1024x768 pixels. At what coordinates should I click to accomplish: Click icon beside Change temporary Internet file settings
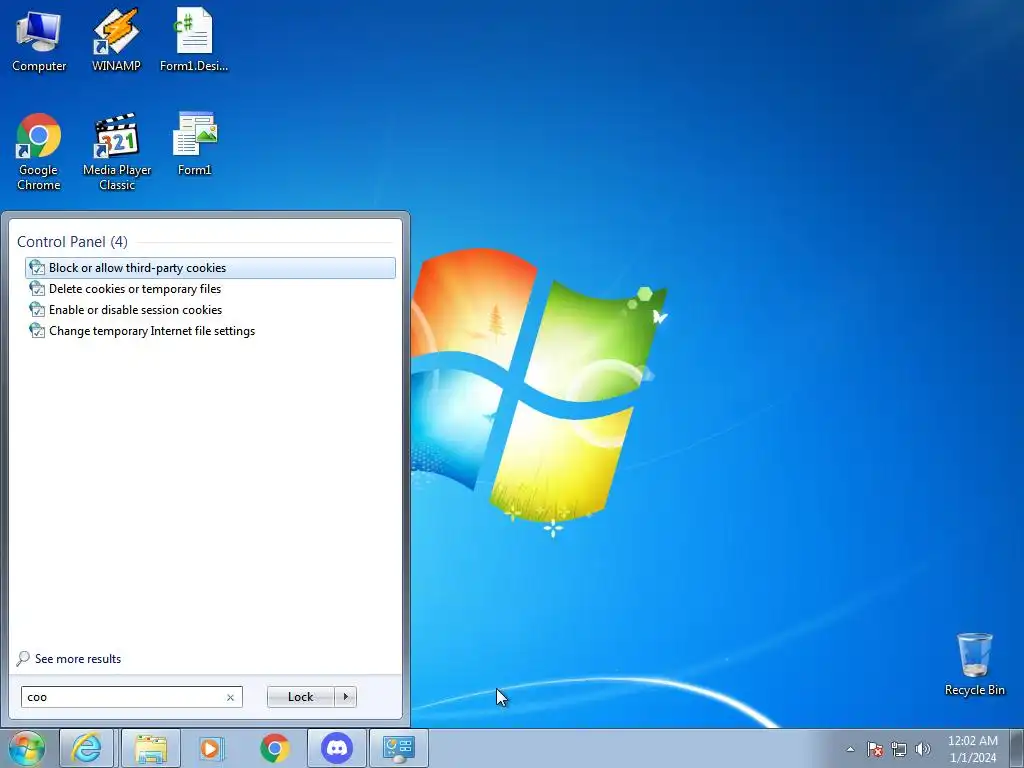[x=37, y=330]
